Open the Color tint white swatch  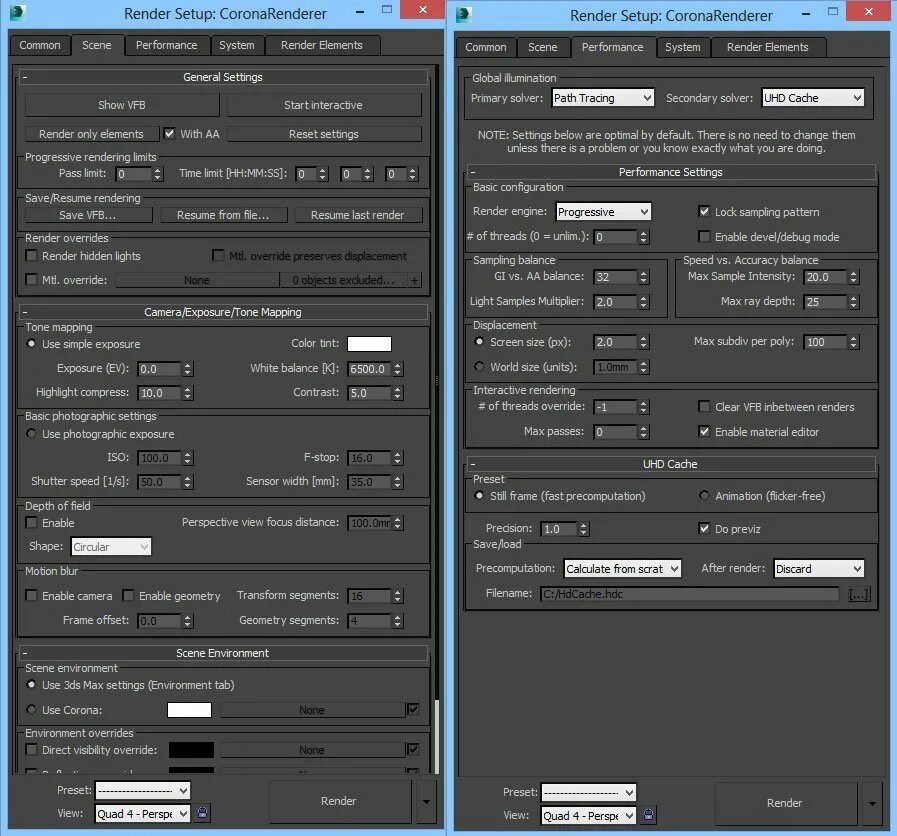(370, 344)
